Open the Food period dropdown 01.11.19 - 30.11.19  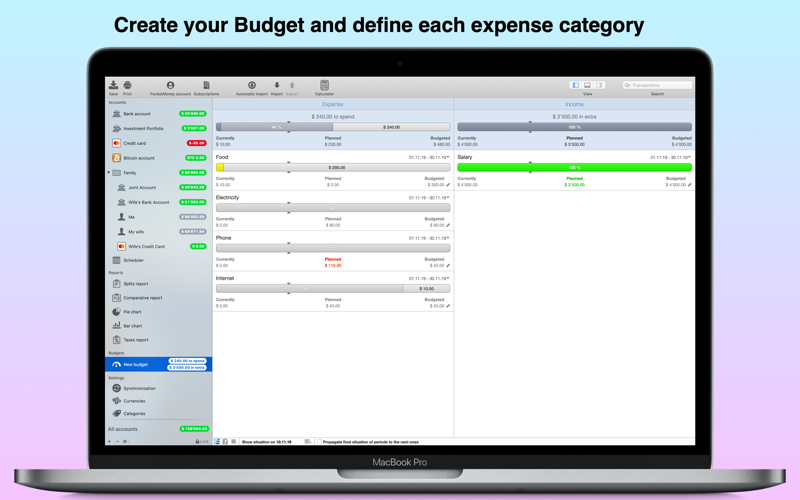pyautogui.click(x=429, y=157)
